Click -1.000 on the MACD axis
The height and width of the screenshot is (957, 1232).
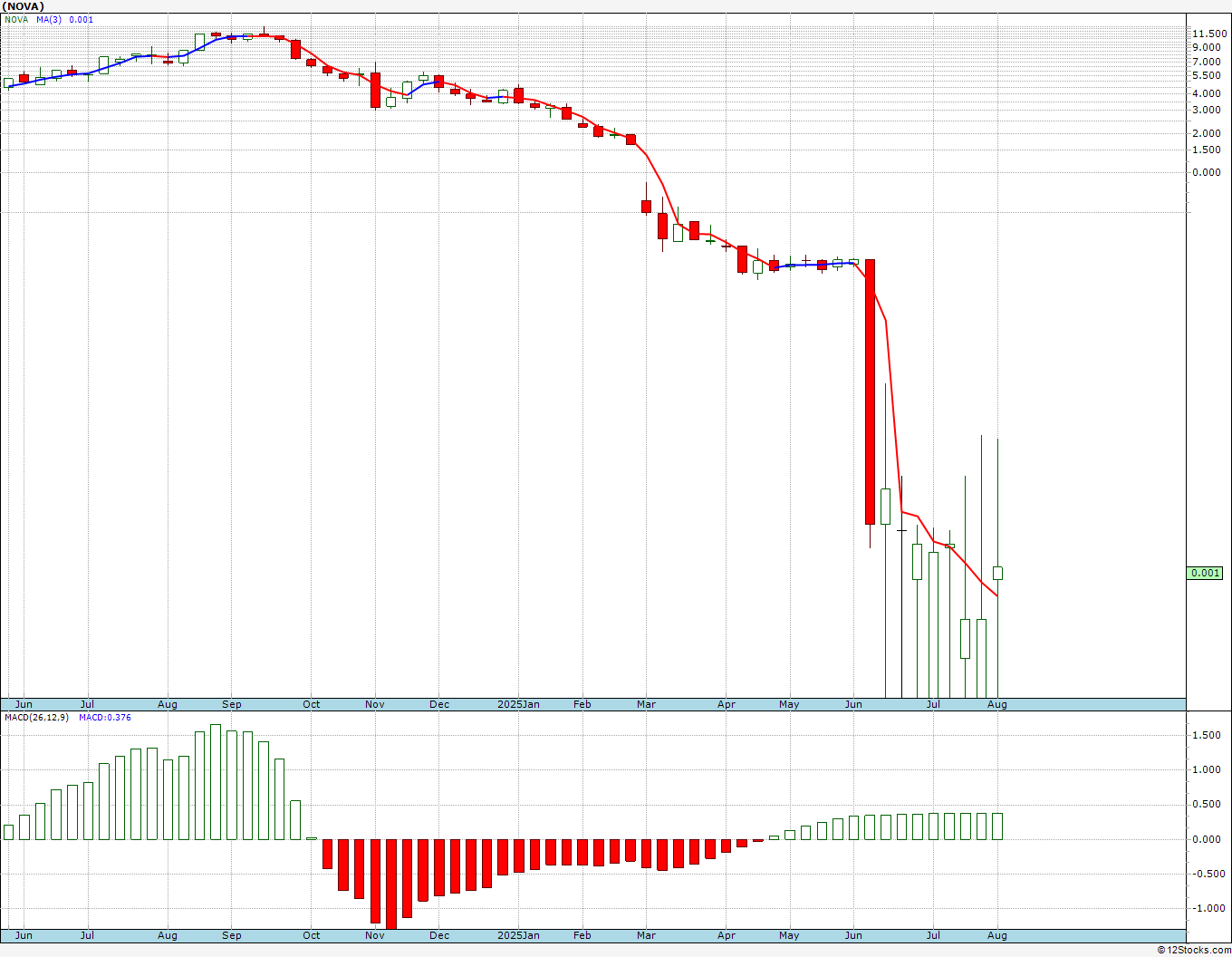tap(1208, 908)
